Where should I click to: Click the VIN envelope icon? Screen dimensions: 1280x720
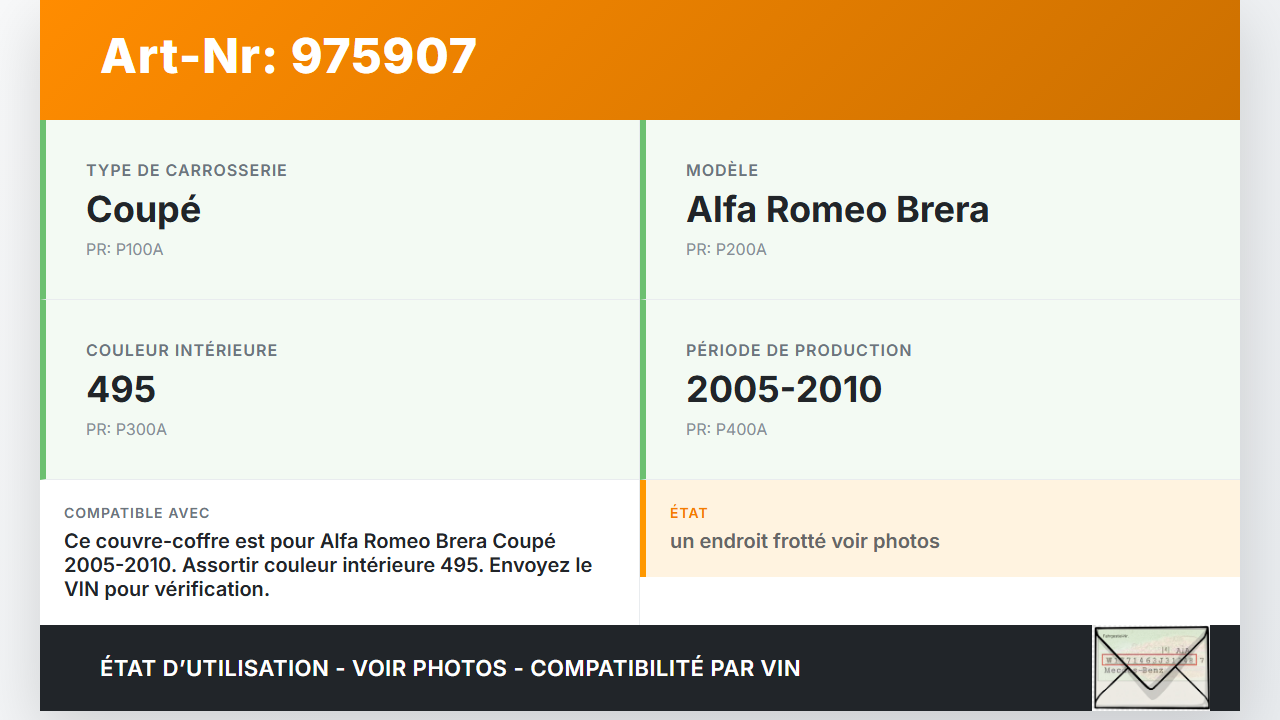[1151, 667]
